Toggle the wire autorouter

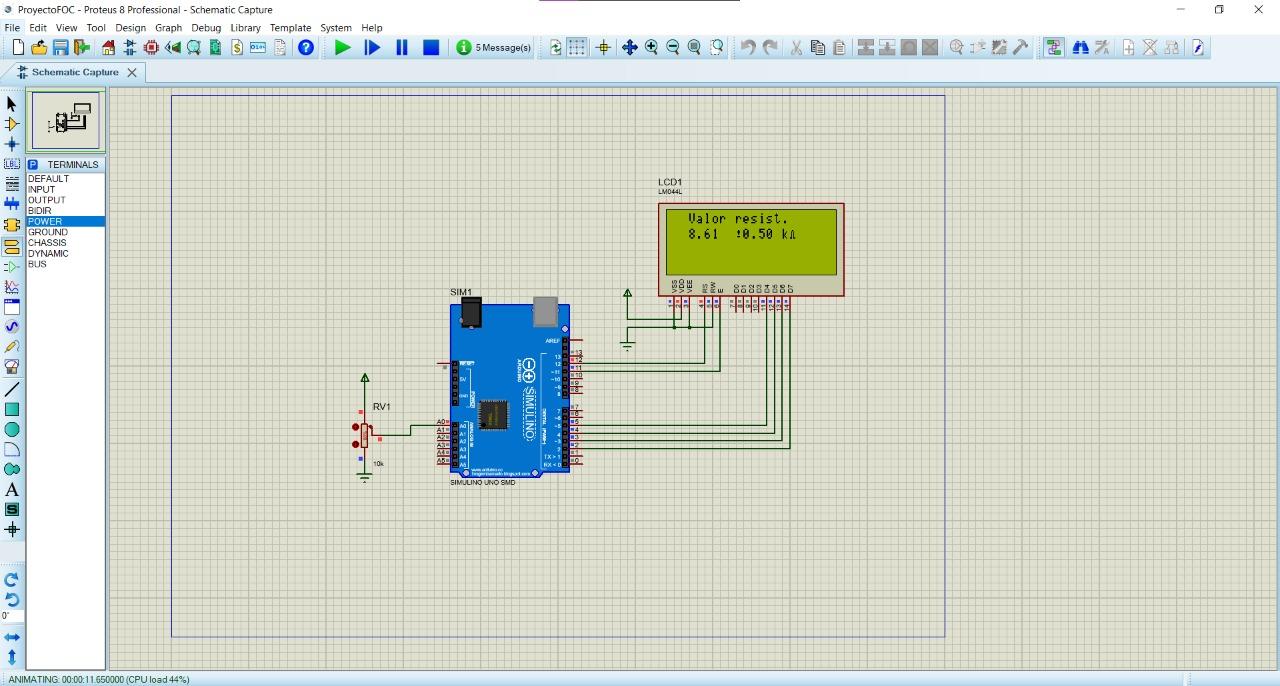point(1053,47)
